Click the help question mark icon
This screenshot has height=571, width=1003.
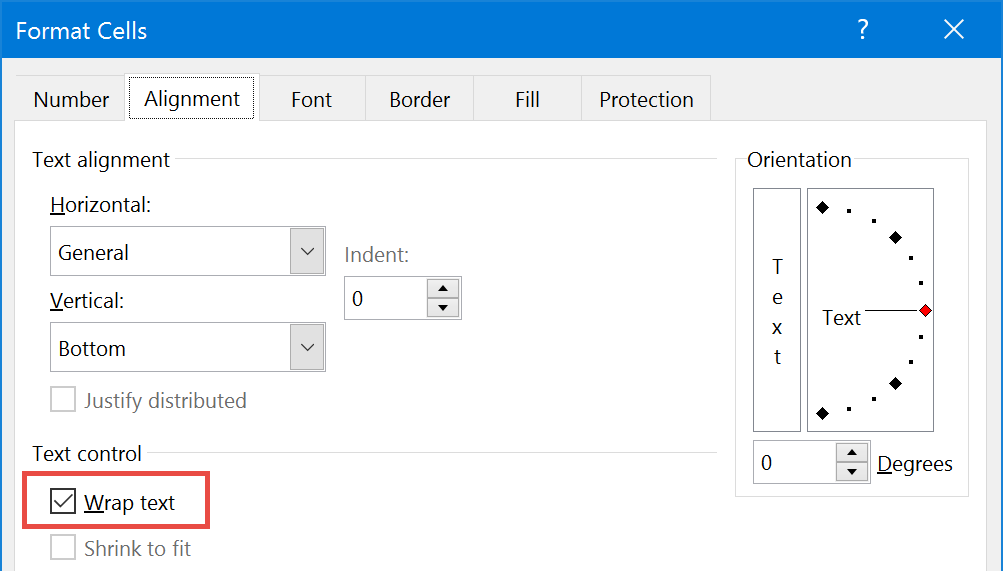[x=863, y=29]
